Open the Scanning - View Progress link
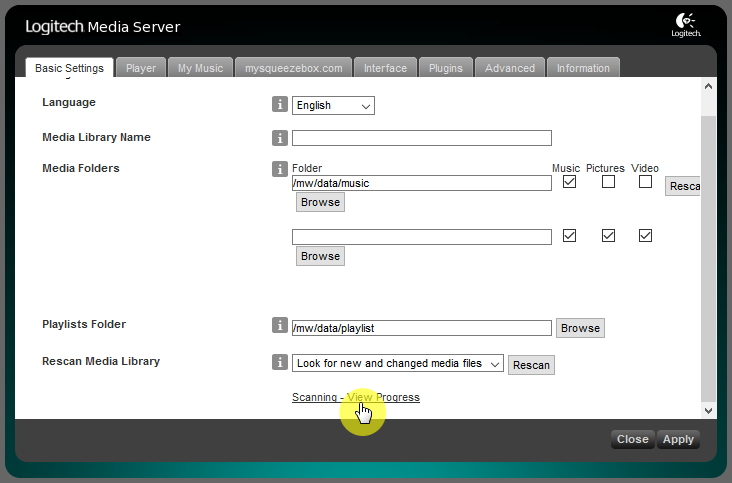 (355, 397)
